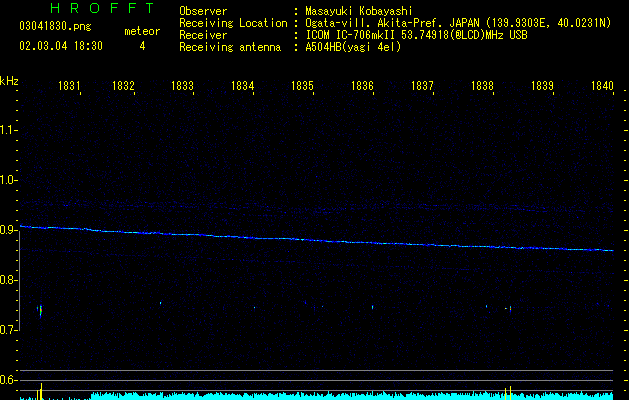The image size is (629, 400).
Task: Select the filename 03041830.png
Action: [x=55, y=27]
